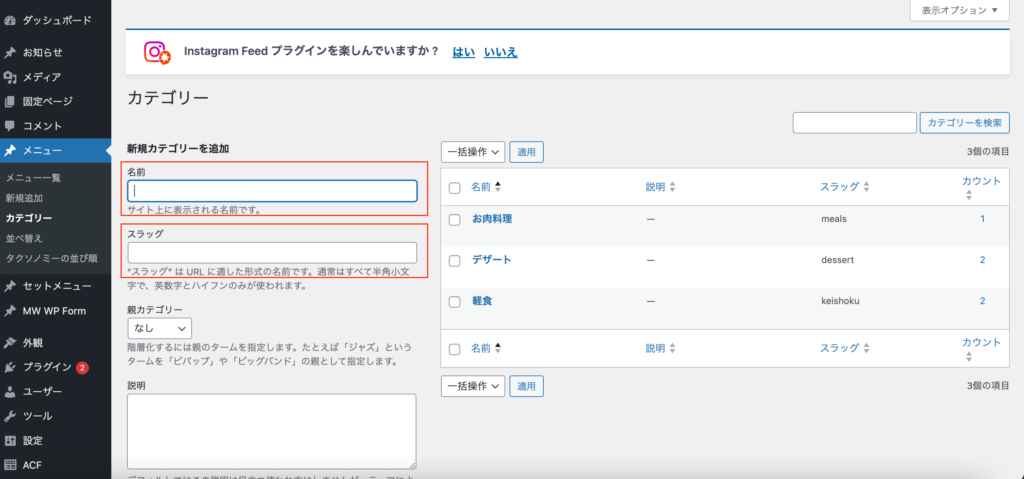
Task: Click the プラグイン plug icon
Action: coord(9,367)
